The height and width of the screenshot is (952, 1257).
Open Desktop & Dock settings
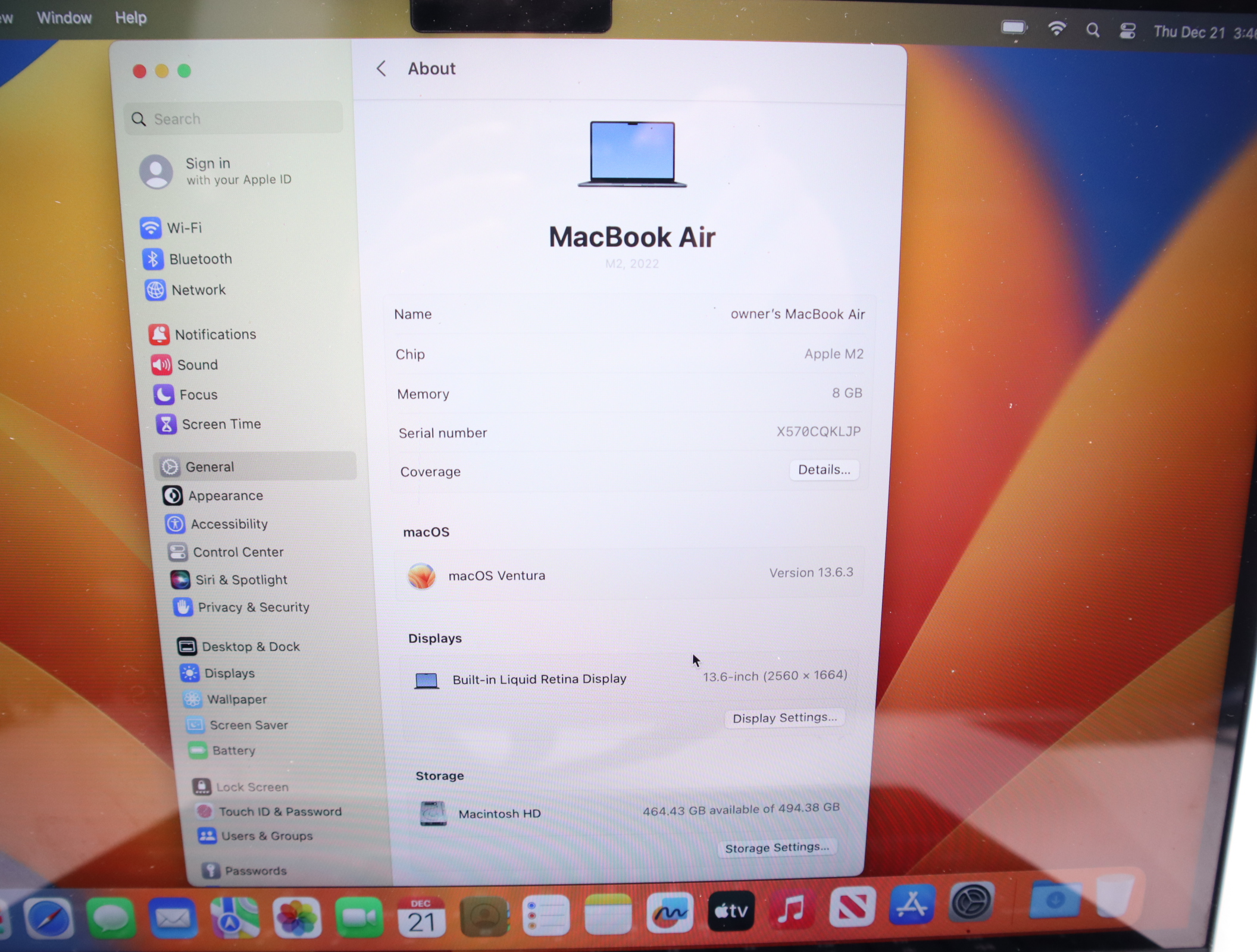pos(239,646)
